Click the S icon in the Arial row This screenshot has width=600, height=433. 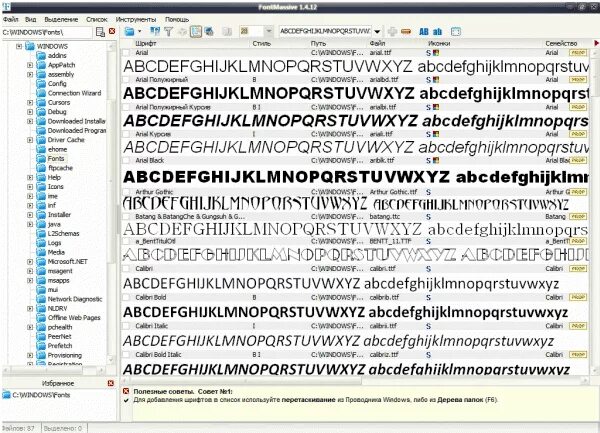tap(429, 53)
